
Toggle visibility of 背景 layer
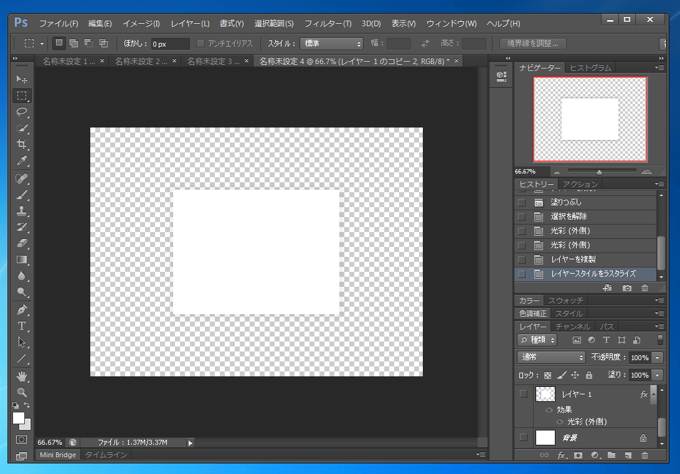[524, 438]
